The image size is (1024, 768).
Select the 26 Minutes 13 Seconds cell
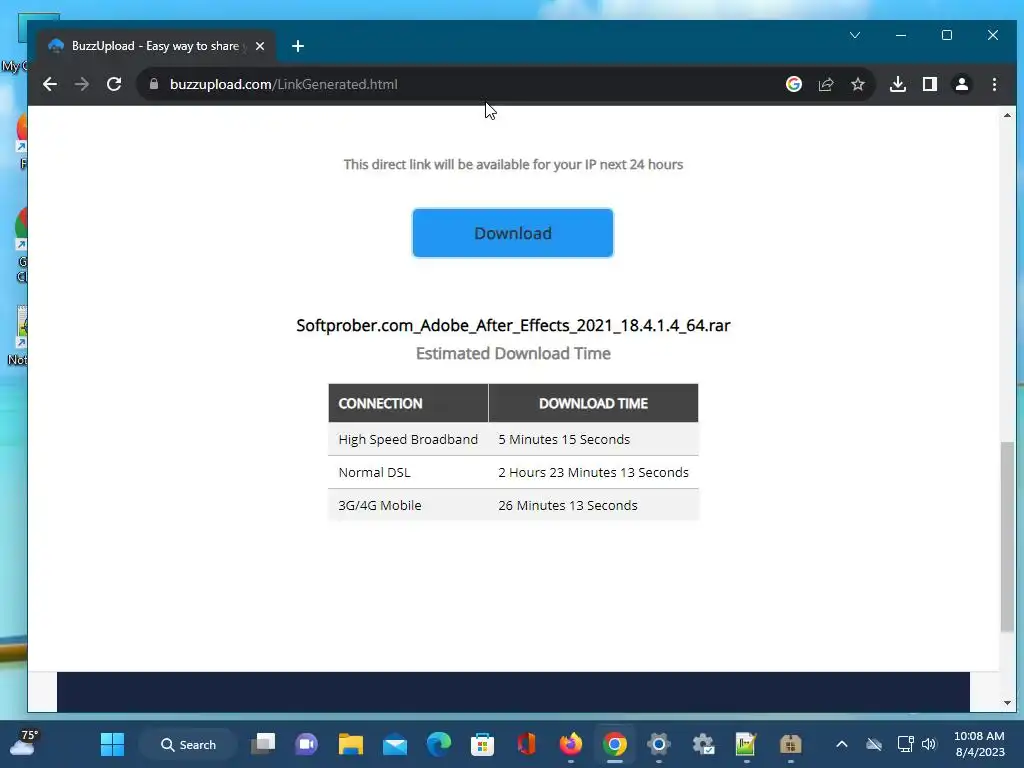tap(593, 505)
